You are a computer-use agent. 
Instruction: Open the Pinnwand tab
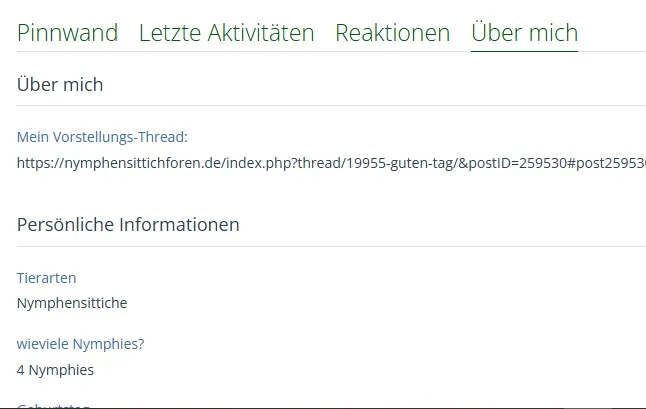pyautogui.click(x=67, y=33)
